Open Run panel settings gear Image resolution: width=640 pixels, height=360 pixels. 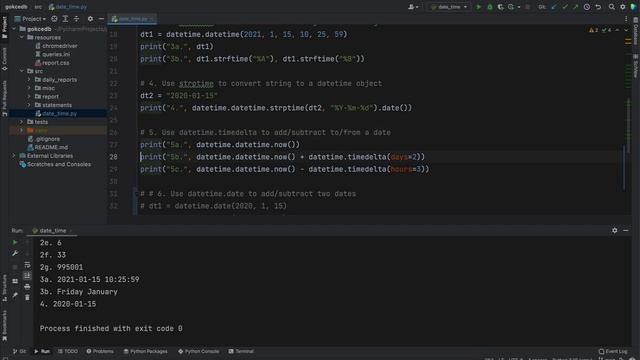pos(614,231)
